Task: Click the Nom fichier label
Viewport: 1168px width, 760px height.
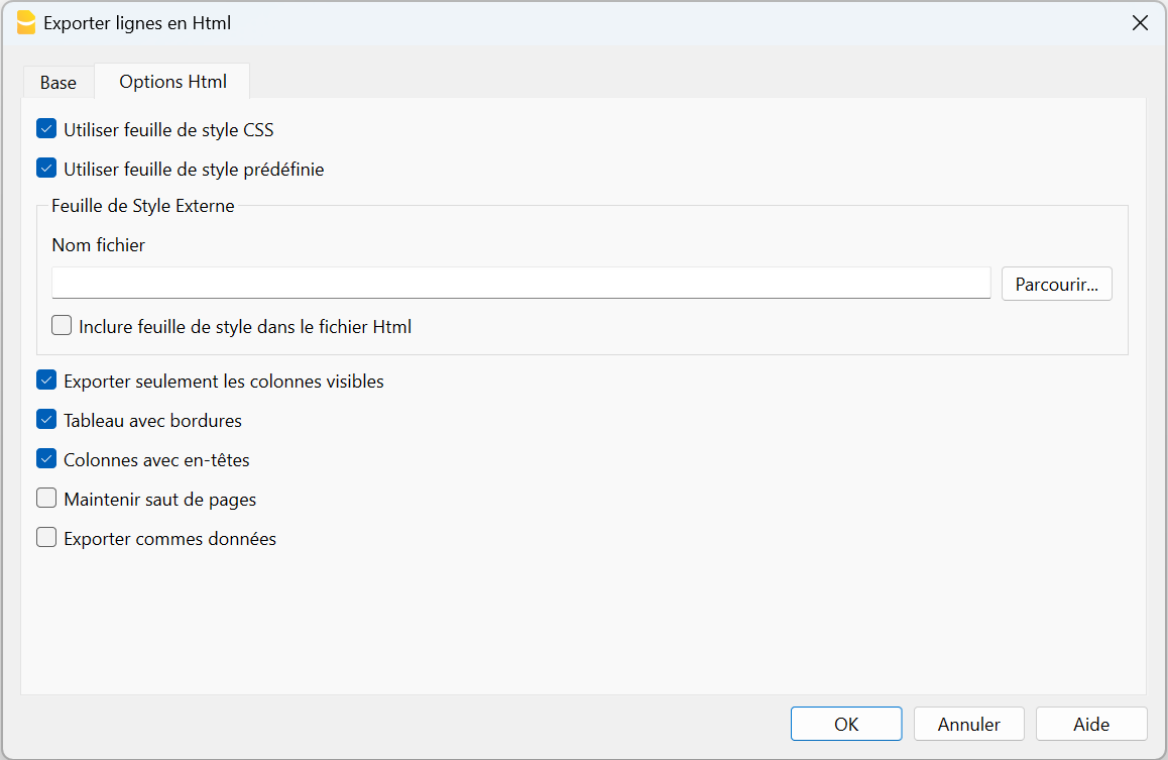Action: coord(98,245)
